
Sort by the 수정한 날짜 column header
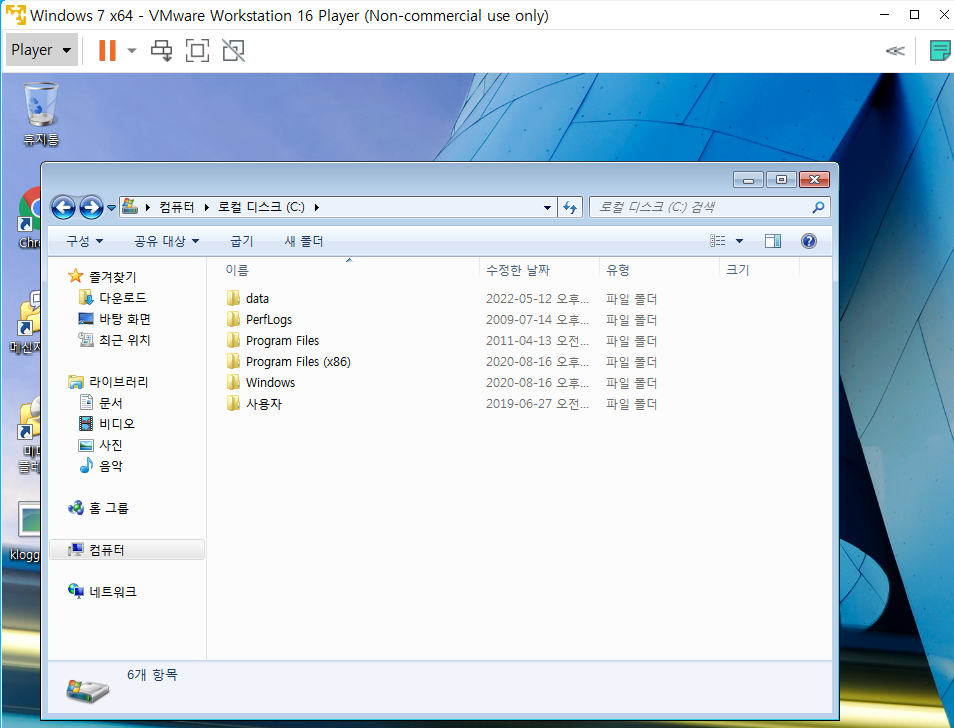[x=539, y=270]
